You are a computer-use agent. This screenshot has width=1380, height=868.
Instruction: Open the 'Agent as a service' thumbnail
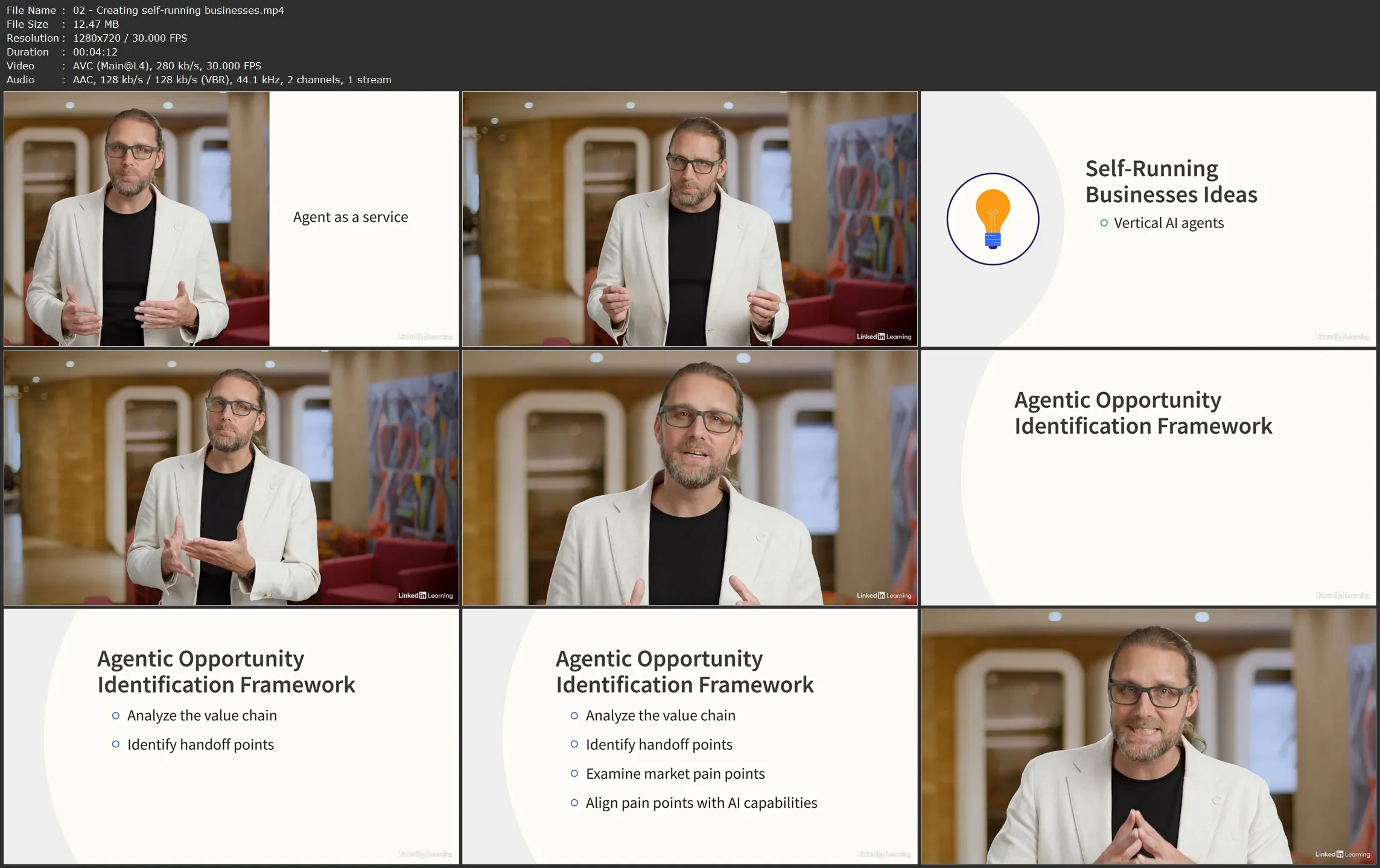(231, 218)
